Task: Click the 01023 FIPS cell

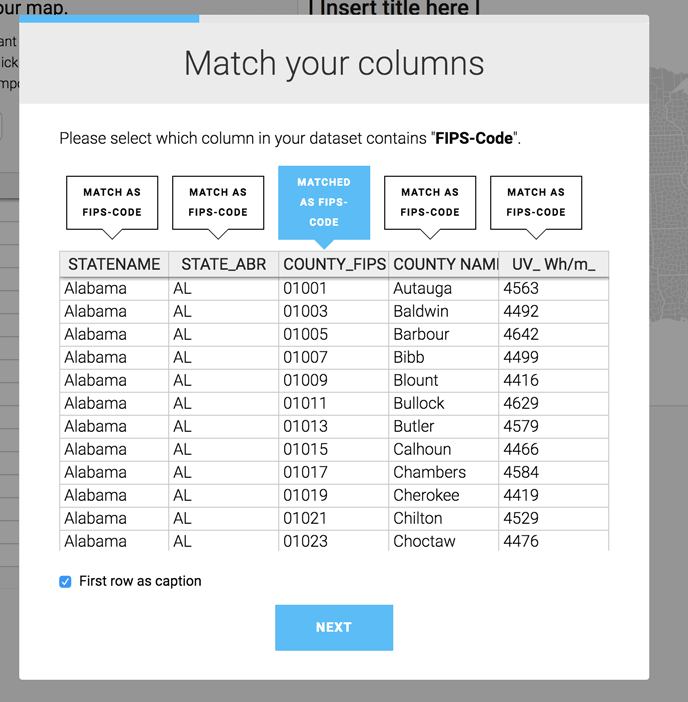Action: pos(334,541)
